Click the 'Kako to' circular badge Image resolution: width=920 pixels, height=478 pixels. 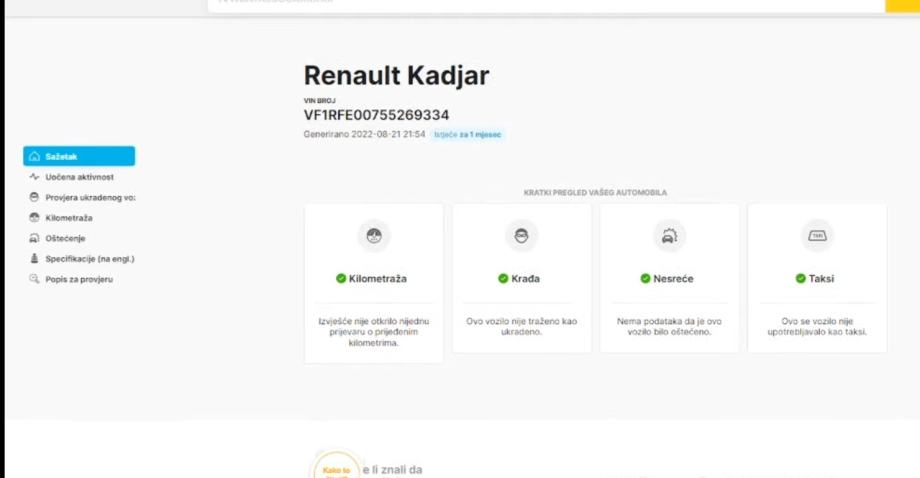click(x=336, y=467)
